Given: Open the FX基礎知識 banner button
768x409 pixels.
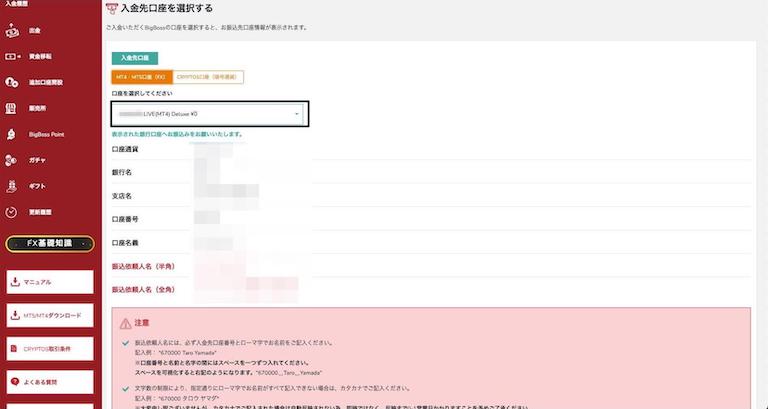Looking at the screenshot, I should tap(50, 244).
